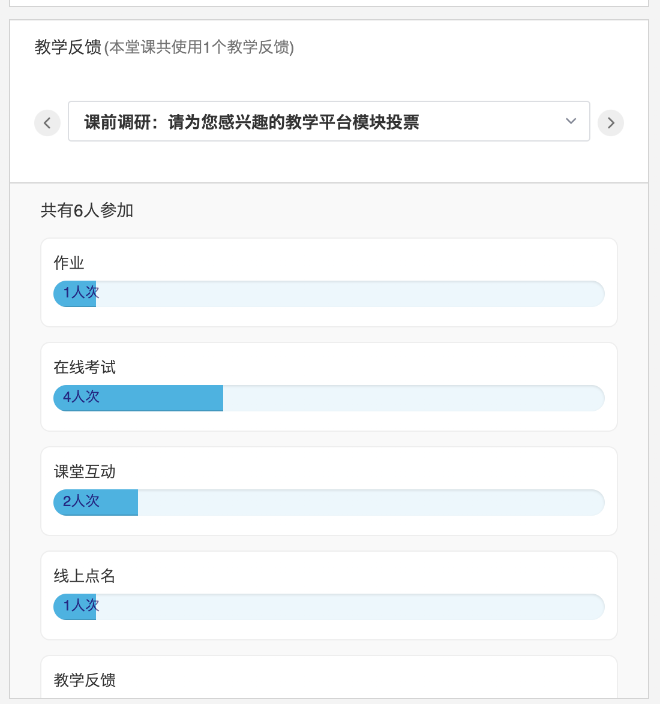
Task: Select the 作业 option card title
Action: (69, 263)
